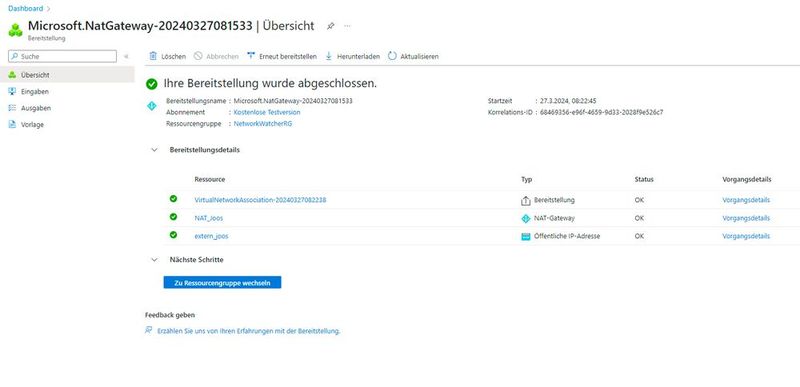Click Zu Ressourcengruppe wechseln button
Image resolution: width=800 pixels, height=387 pixels.
coord(222,282)
